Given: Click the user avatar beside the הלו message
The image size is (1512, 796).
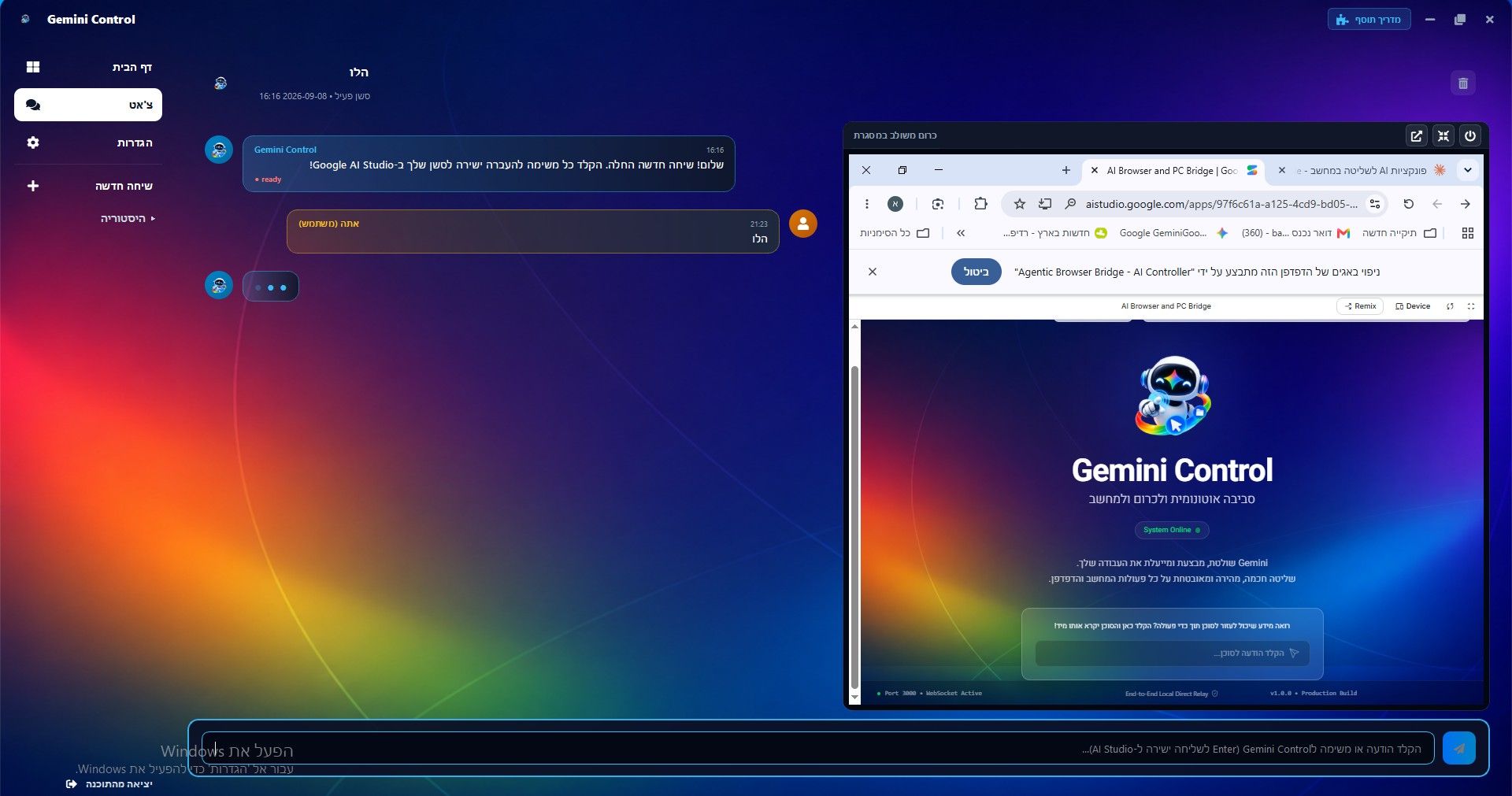Looking at the screenshot, I should 803,224.
